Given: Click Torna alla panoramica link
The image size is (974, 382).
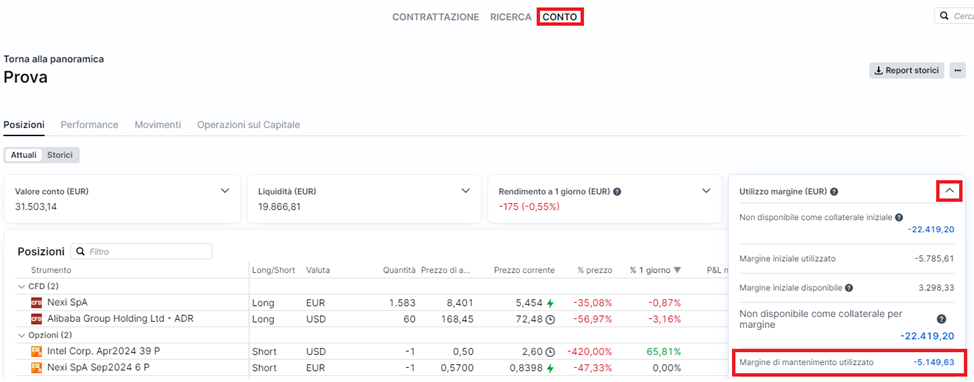Looking at the screenshot, I should tap(53, 59).
